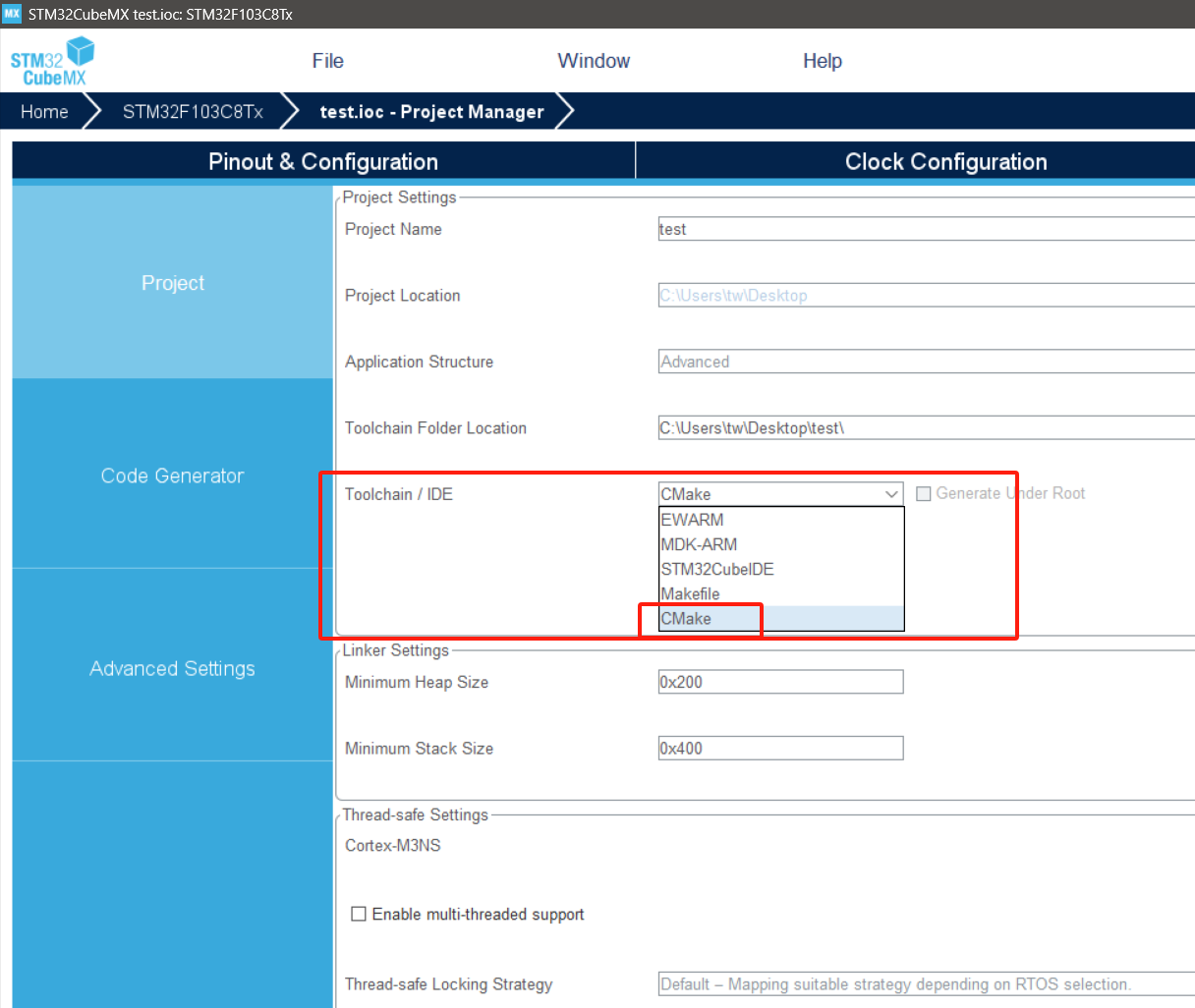Click the STM32CubeMX logo
This screenshot has width=1195, height=1008.
click(52, 61)
